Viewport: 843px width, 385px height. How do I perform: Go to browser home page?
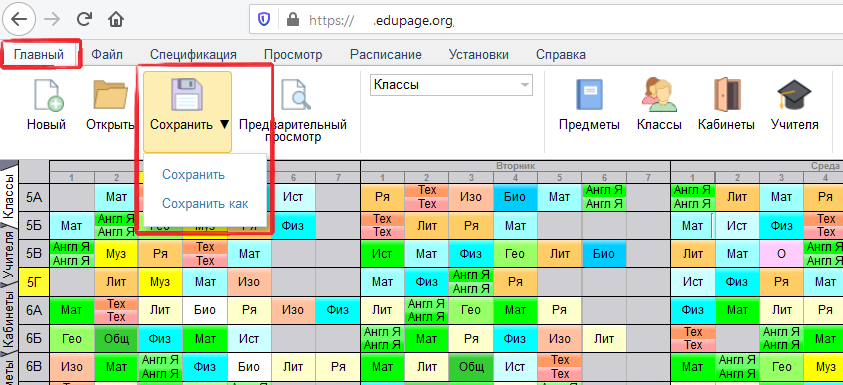(x=116, y=20)
